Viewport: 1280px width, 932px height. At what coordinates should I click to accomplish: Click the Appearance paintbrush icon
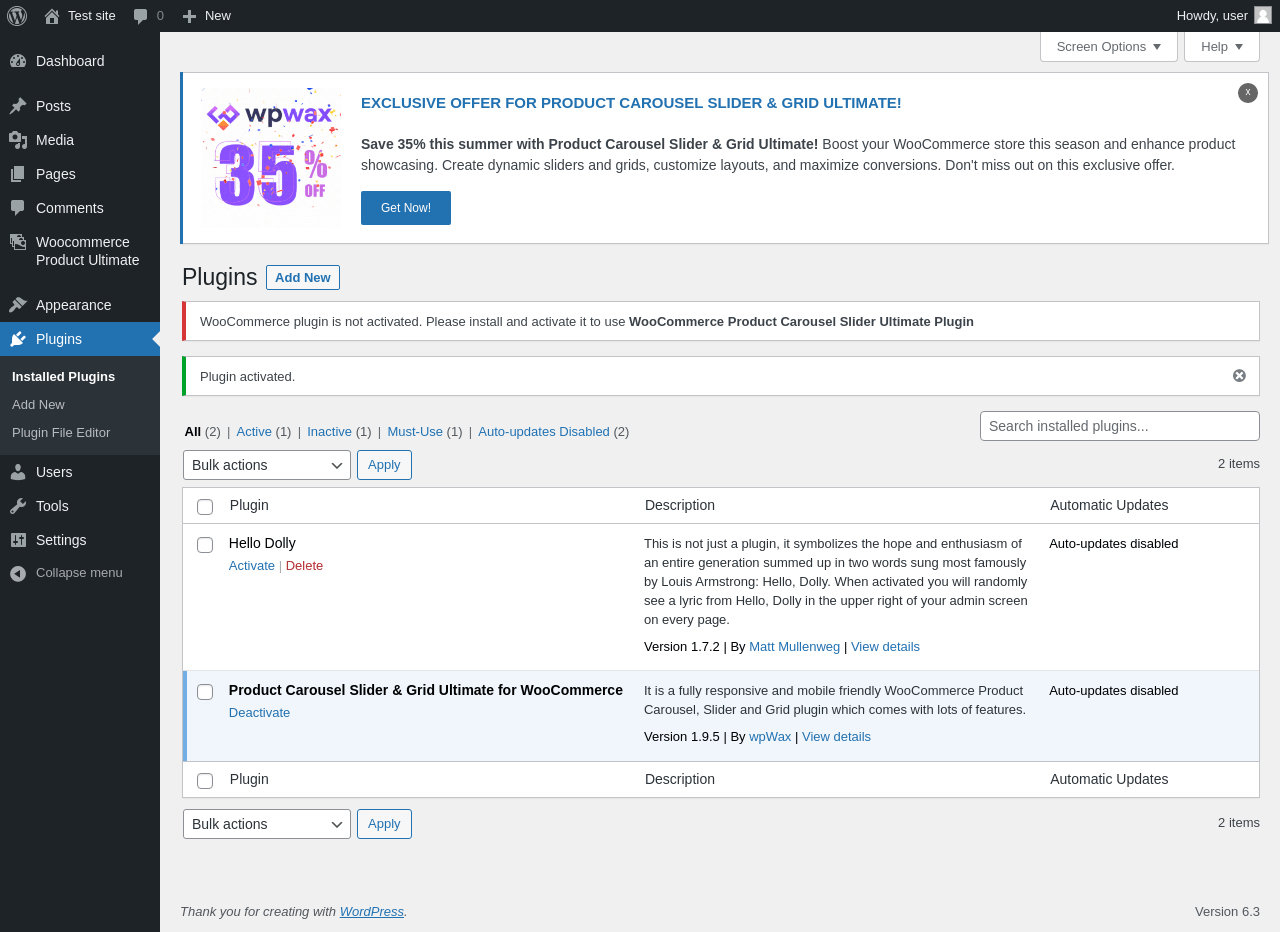(18, 305)
